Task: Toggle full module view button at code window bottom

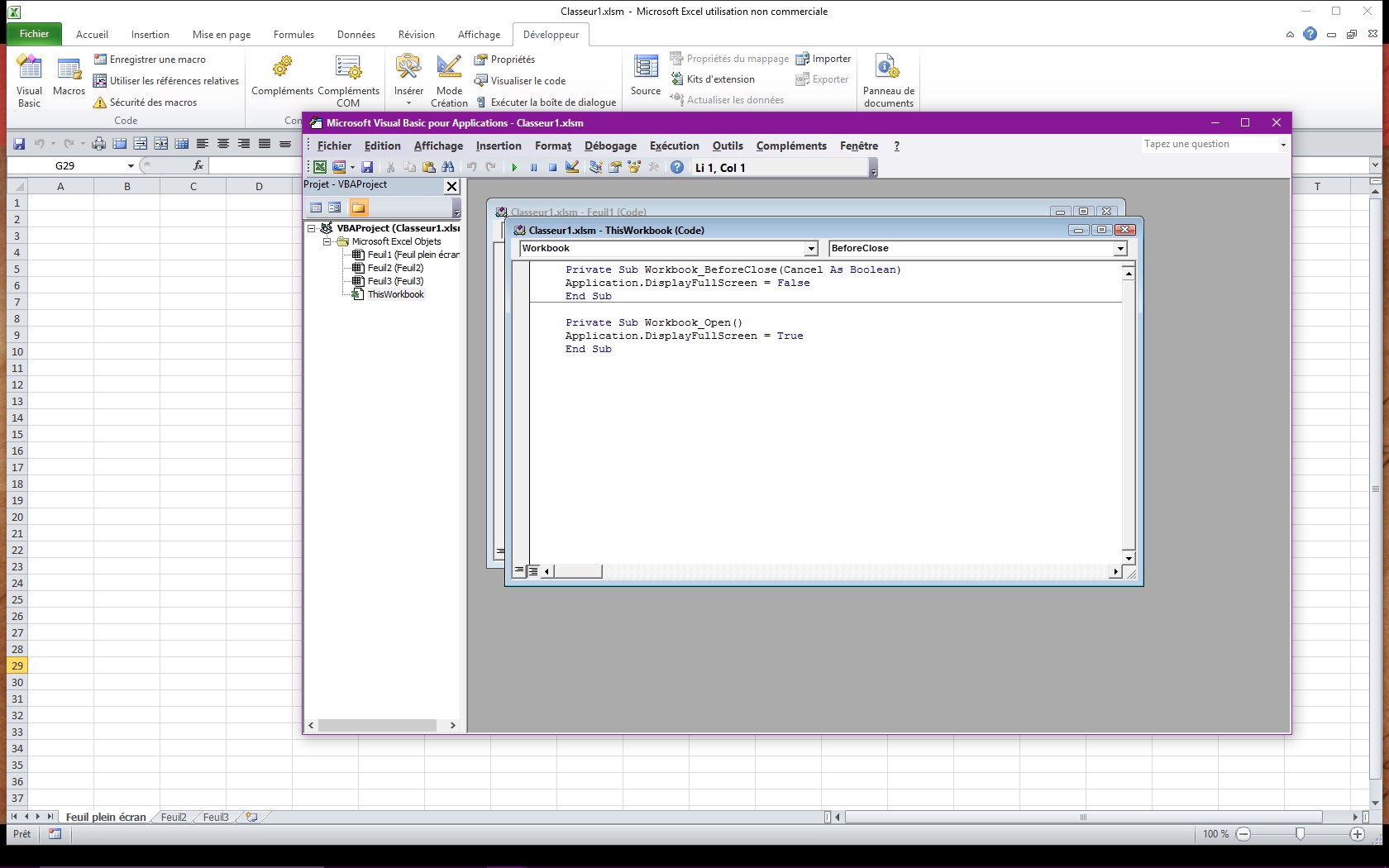Action: [x=533, y=570]
